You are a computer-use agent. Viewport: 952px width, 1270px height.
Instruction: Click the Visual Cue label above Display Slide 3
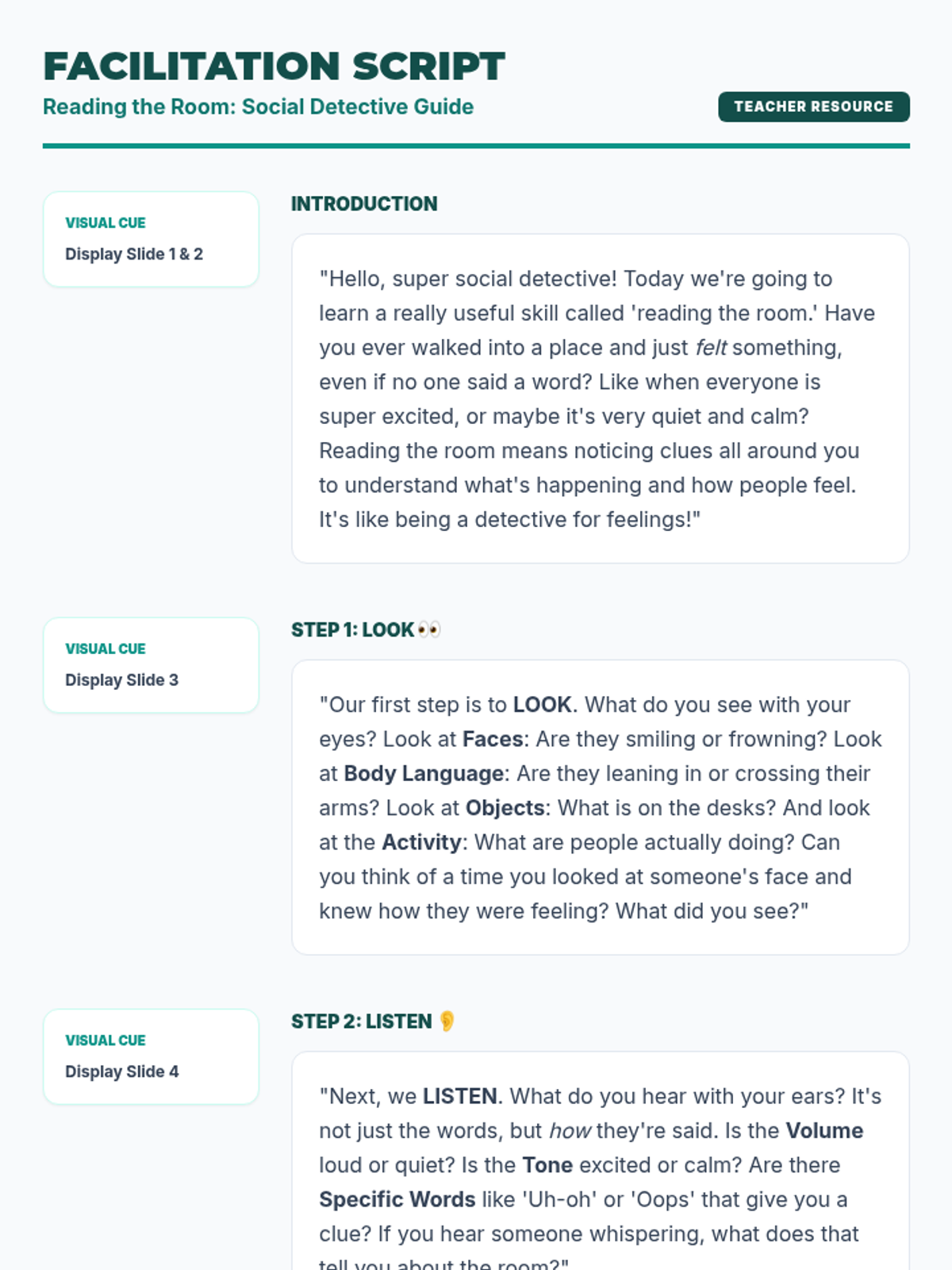pyautogui.click(x=106, y=648)
